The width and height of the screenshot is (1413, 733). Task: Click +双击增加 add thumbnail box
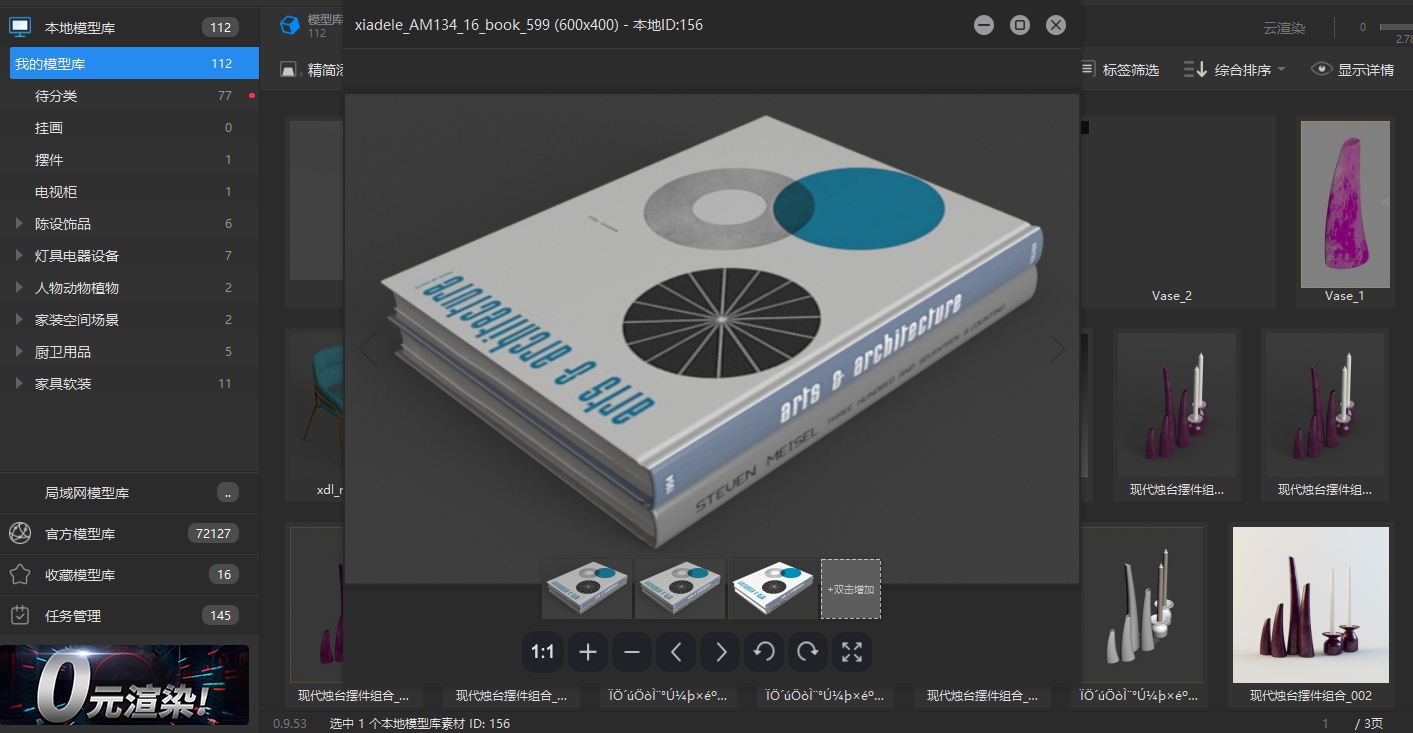tap(851, 589)
